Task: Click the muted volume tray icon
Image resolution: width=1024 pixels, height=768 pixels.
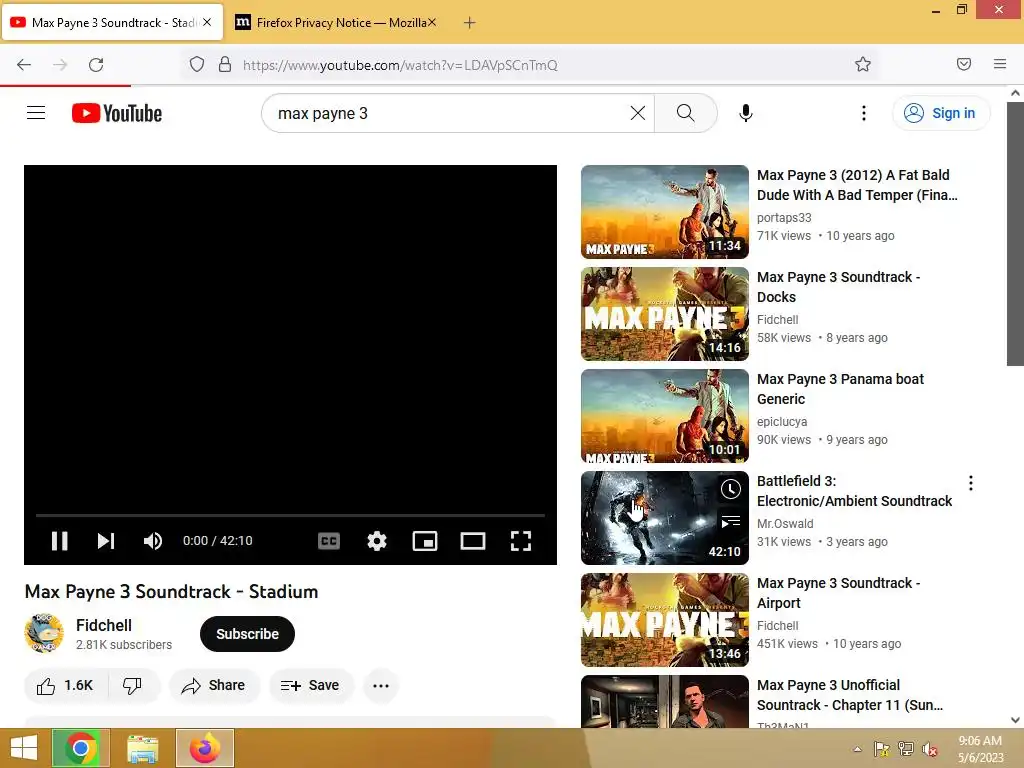Action: point(931,749)
